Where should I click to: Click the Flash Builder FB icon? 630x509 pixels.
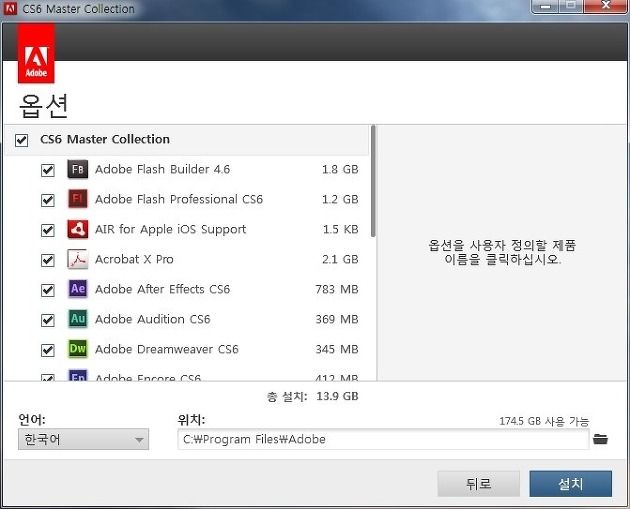78,169
